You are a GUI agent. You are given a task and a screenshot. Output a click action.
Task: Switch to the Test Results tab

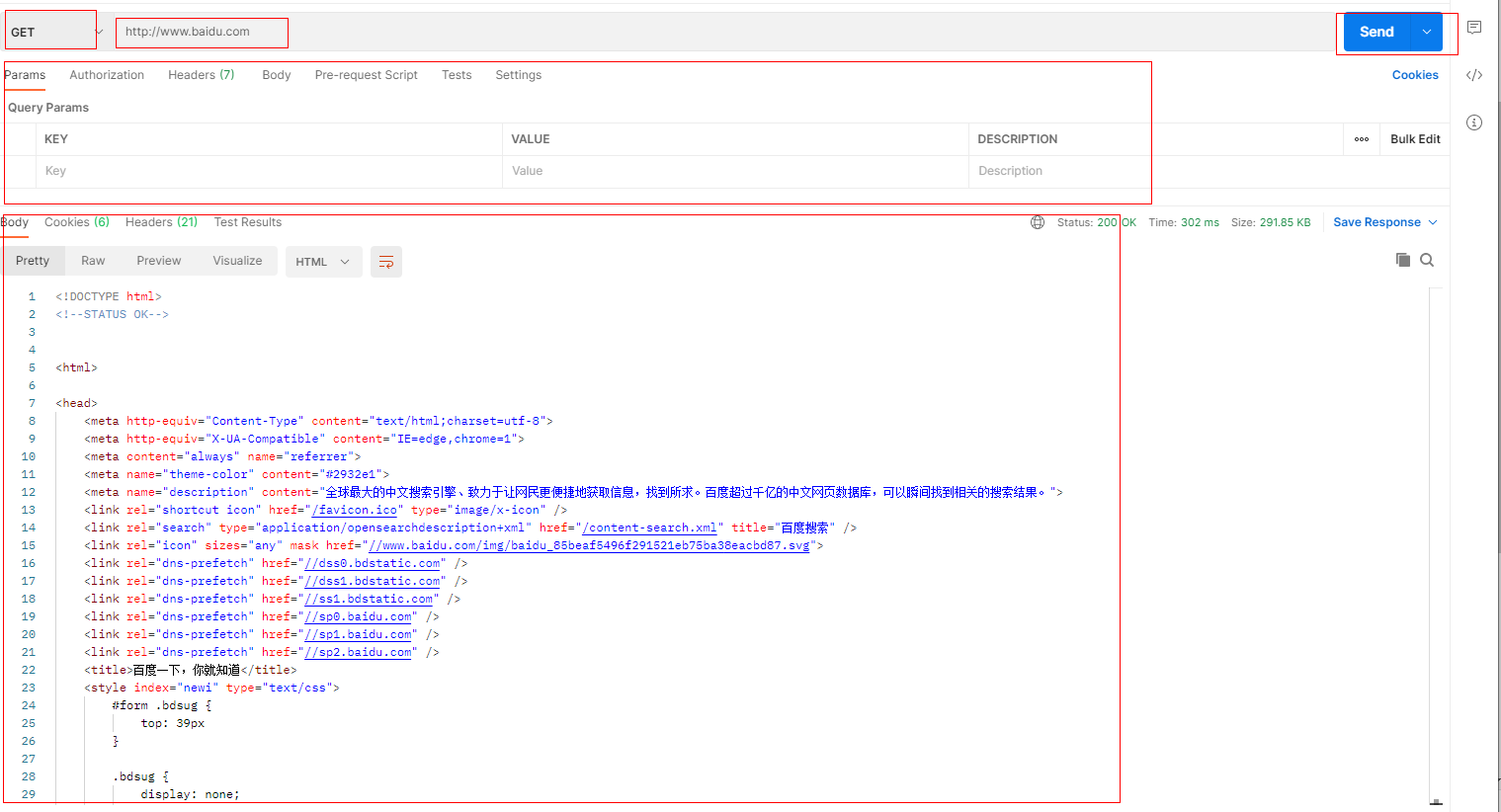click(248, 222)
